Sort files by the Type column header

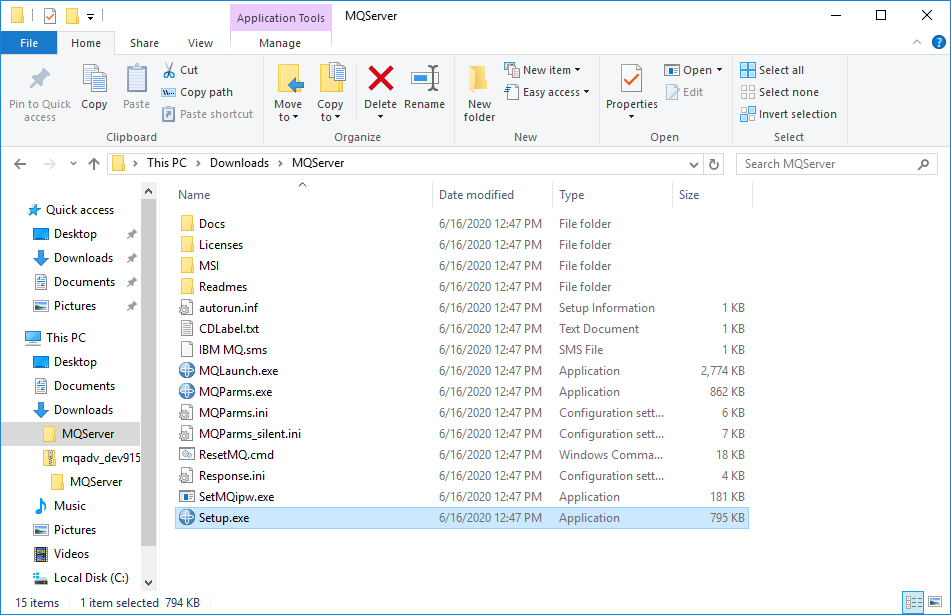[612, 195]
